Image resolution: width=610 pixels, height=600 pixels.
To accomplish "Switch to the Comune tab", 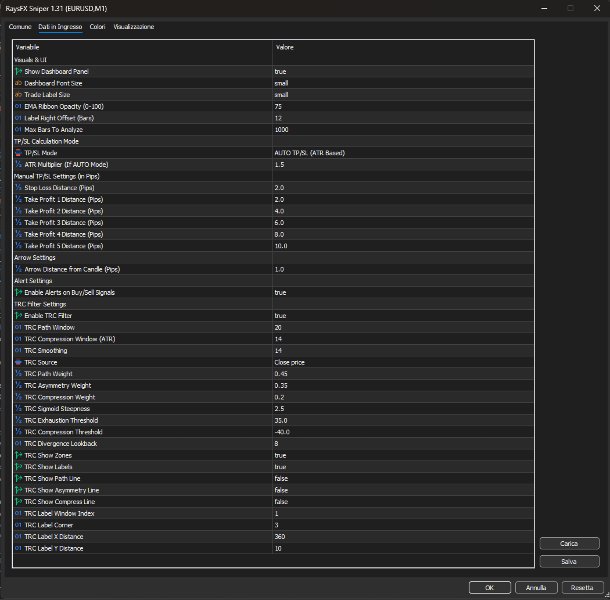I will tap(20, 27).
